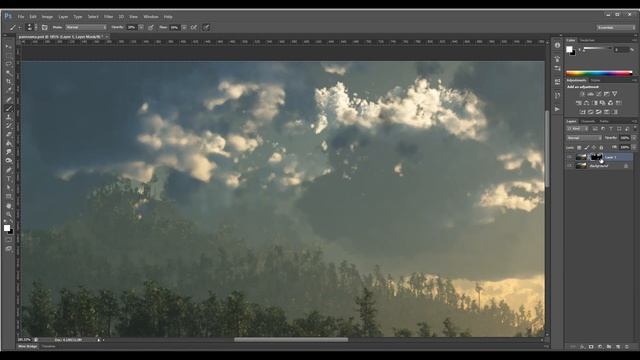Add an Invert adjustment layer
Viewport: 640px width, 360px height.
coord(582,112)
